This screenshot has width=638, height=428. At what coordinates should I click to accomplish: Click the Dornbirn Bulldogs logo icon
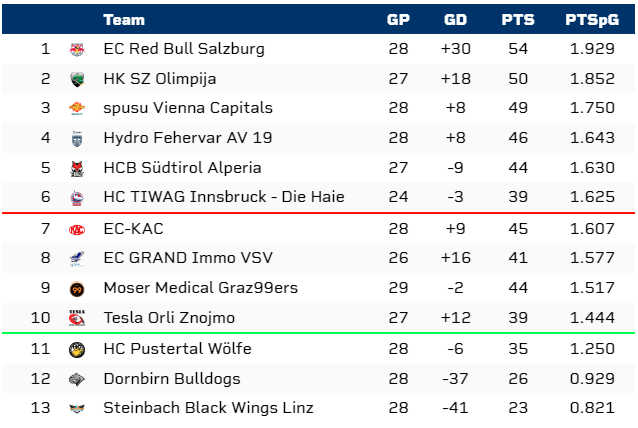coord(77,379)
